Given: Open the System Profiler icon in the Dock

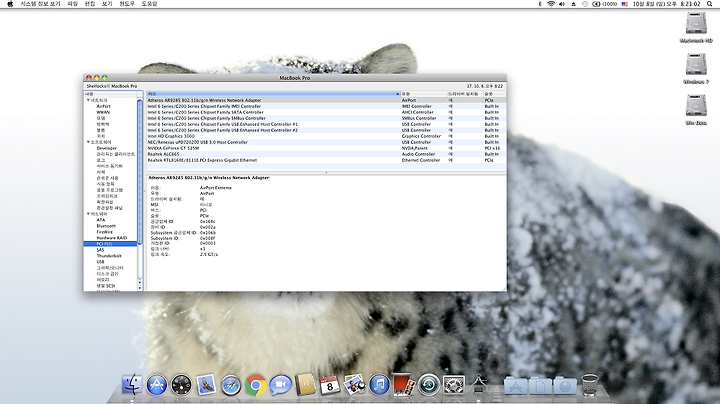Looking at the screenshot, I should (478, 385).
